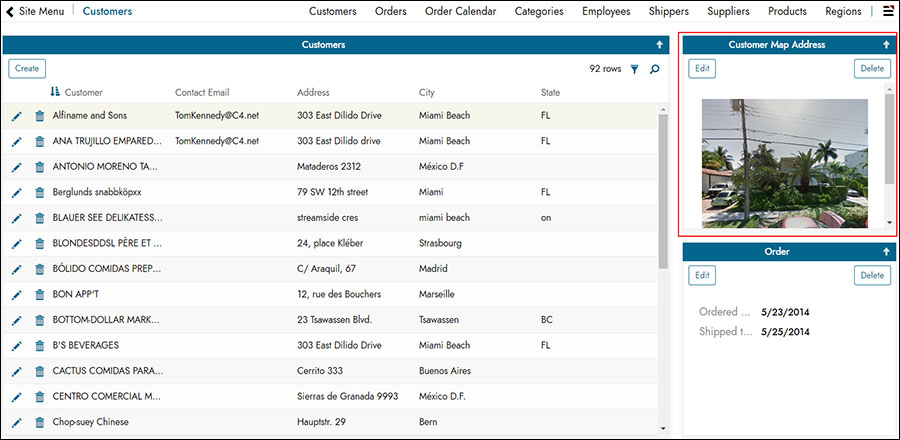Open the filter icon next to 92 rows
Screen dimensions: 900x440
(x=634, y=70)
